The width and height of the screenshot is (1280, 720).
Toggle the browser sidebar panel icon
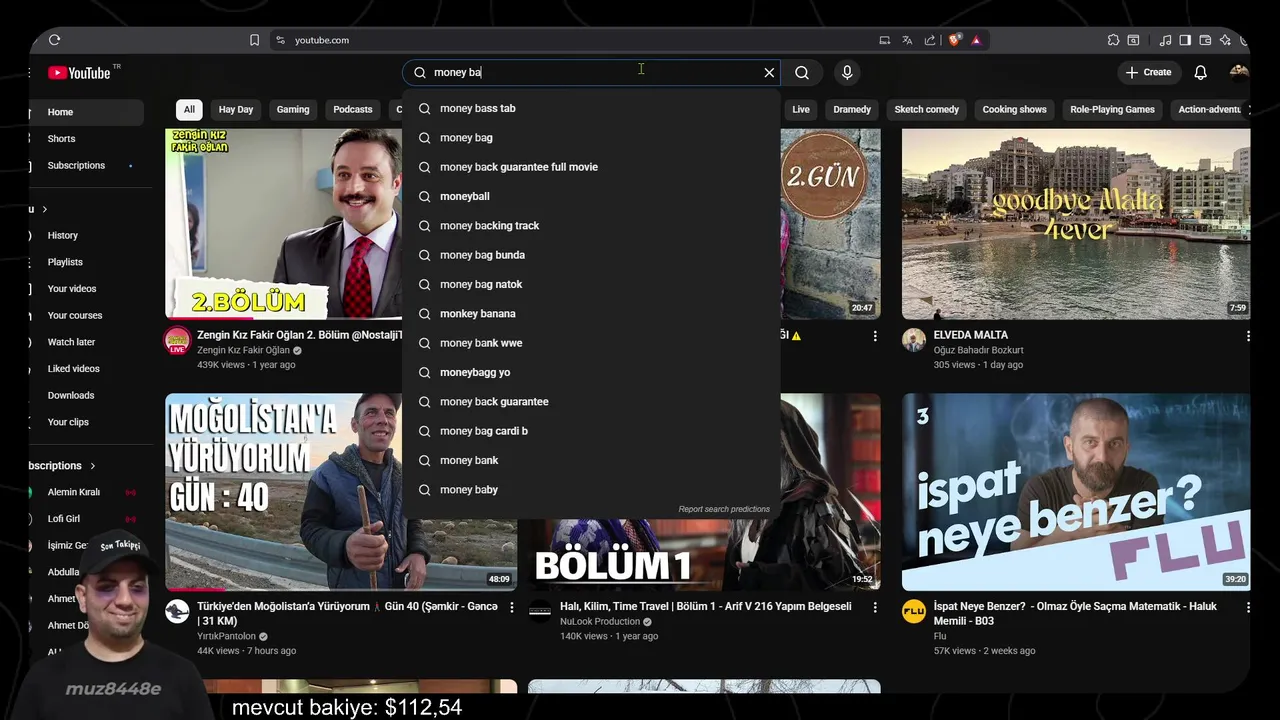click(x=1185, y=40)
